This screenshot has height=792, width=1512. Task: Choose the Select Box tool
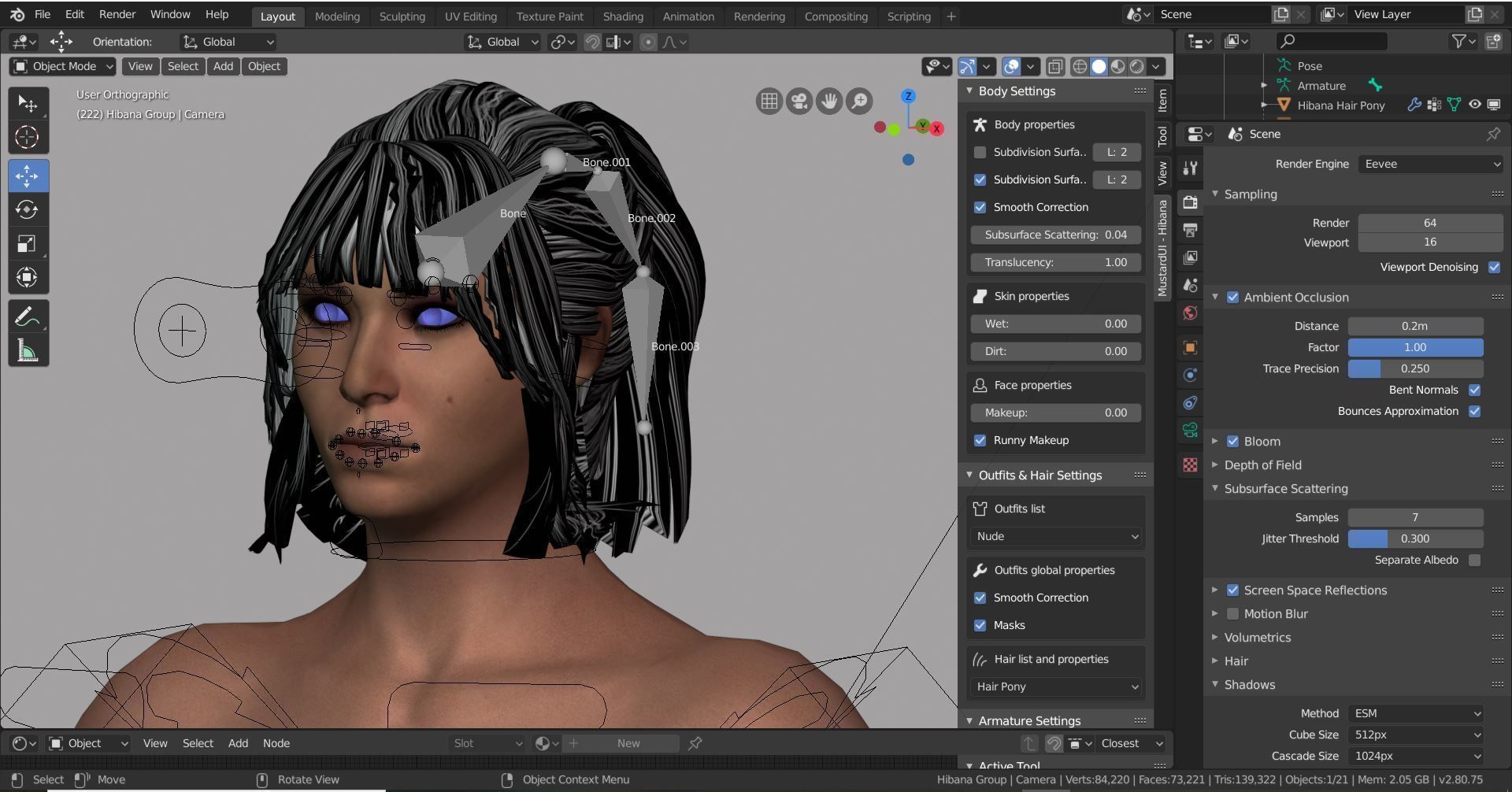point(28,103)
